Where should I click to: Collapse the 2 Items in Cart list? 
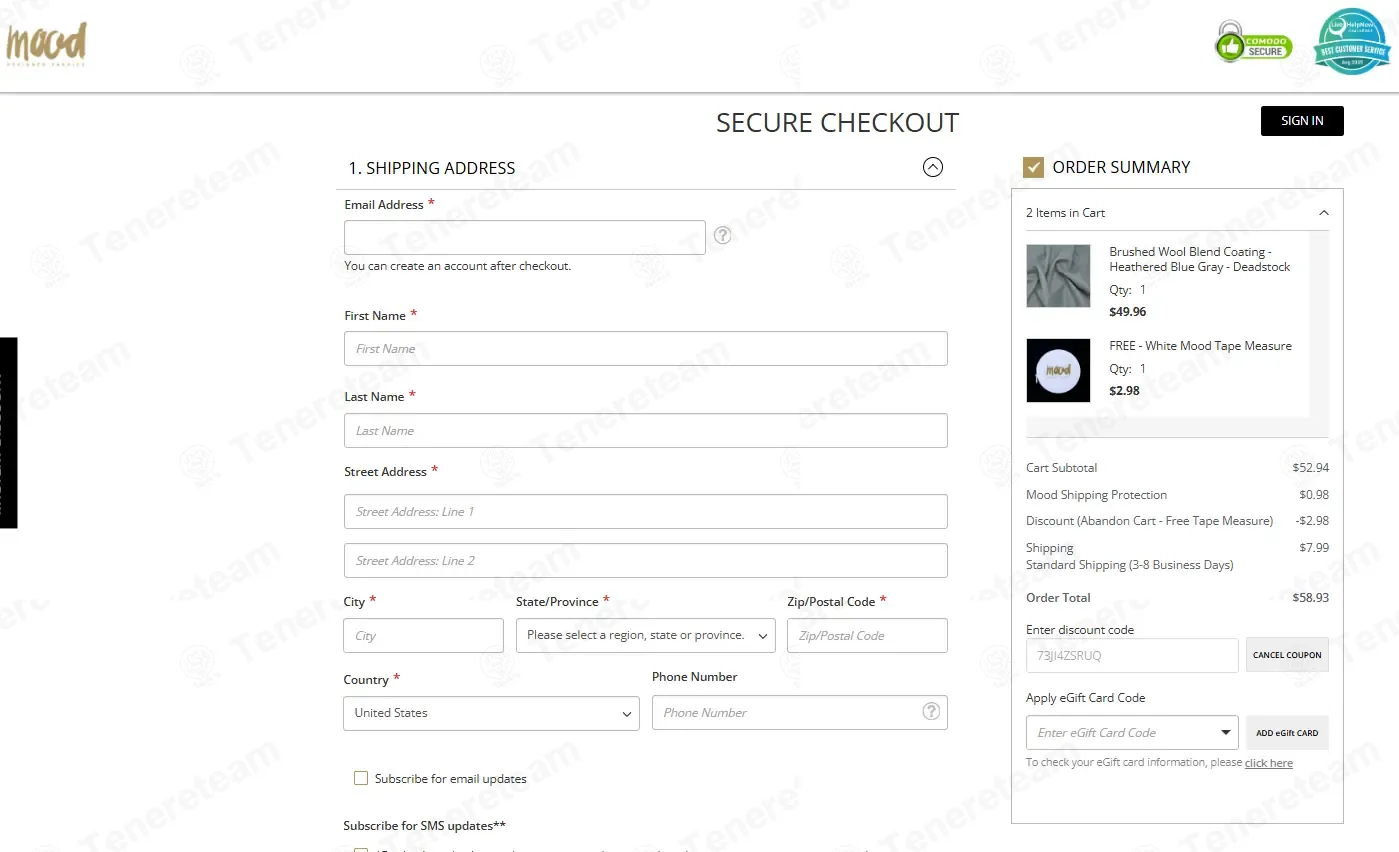(1323, 213)
